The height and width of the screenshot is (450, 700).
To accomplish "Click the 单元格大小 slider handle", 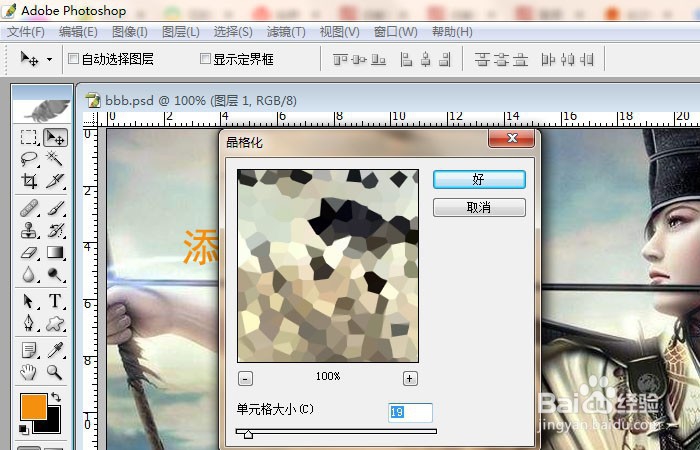I will (248, 433).
